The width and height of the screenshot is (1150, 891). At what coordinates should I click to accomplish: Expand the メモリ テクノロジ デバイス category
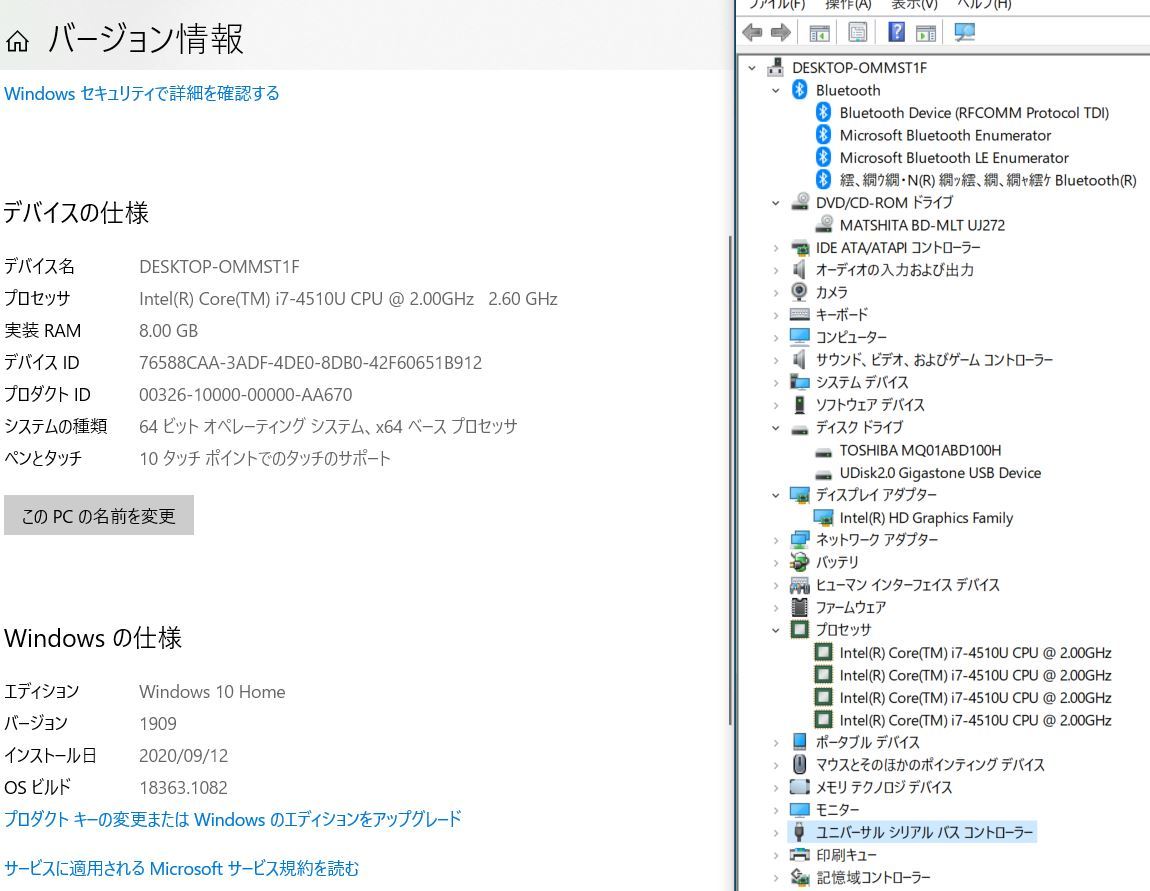(776, 788)
